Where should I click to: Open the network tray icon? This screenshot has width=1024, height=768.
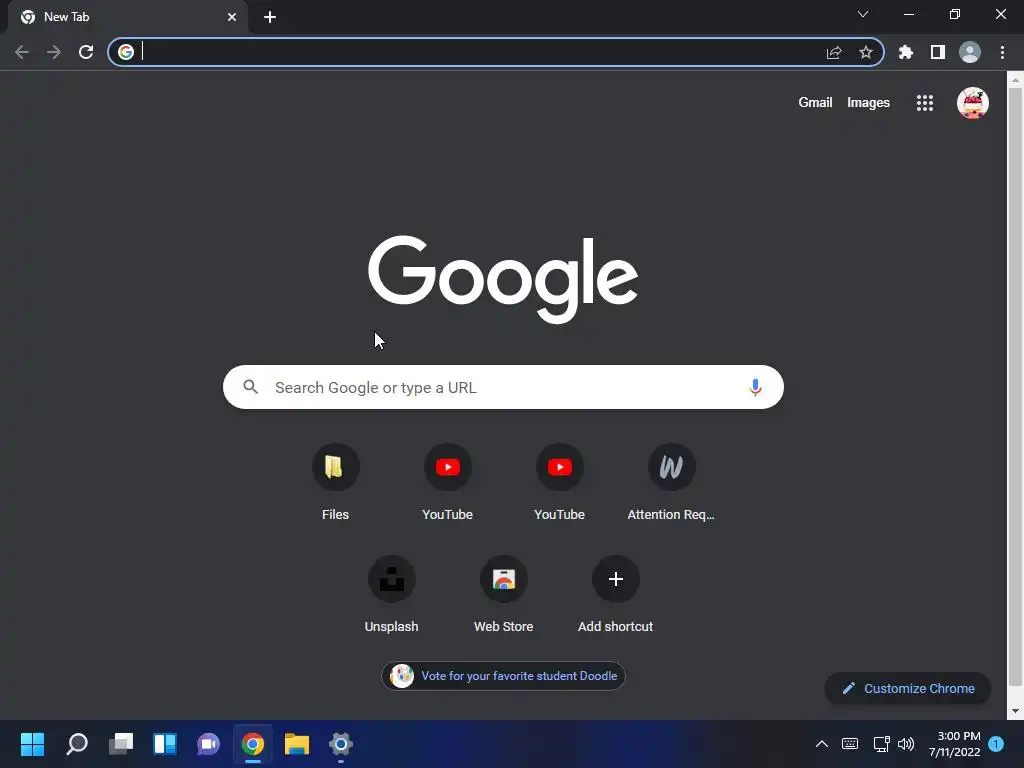point(882,744)
